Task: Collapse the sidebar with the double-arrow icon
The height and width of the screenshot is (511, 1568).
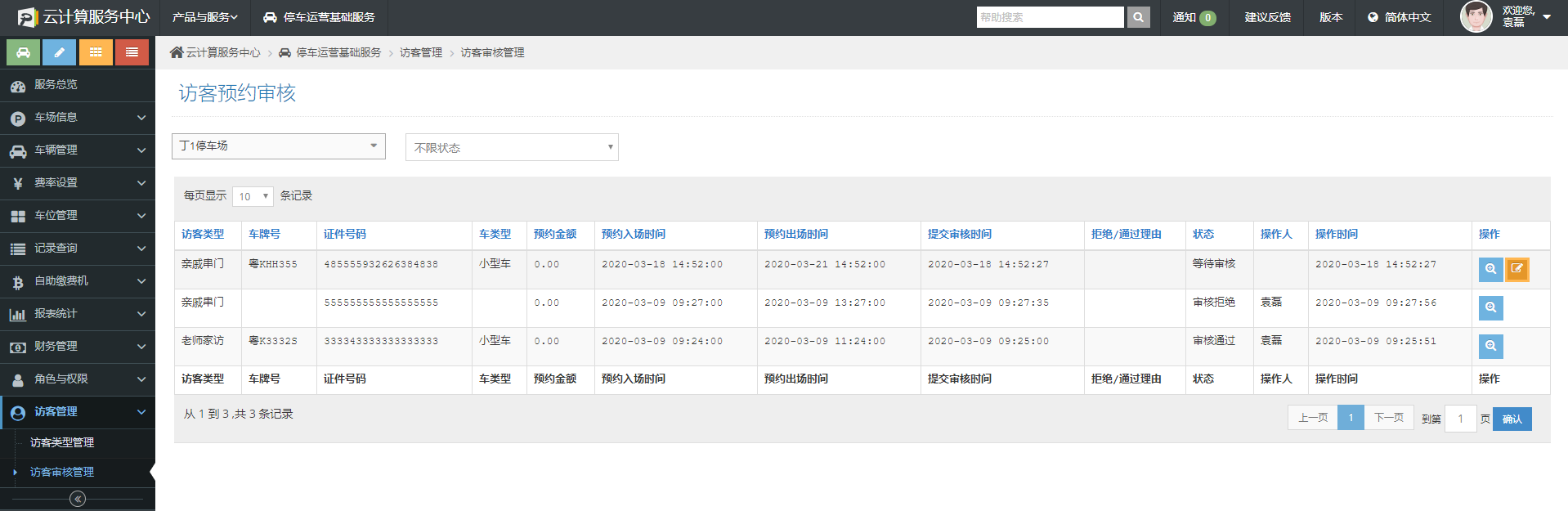Action: coord(78,499)
